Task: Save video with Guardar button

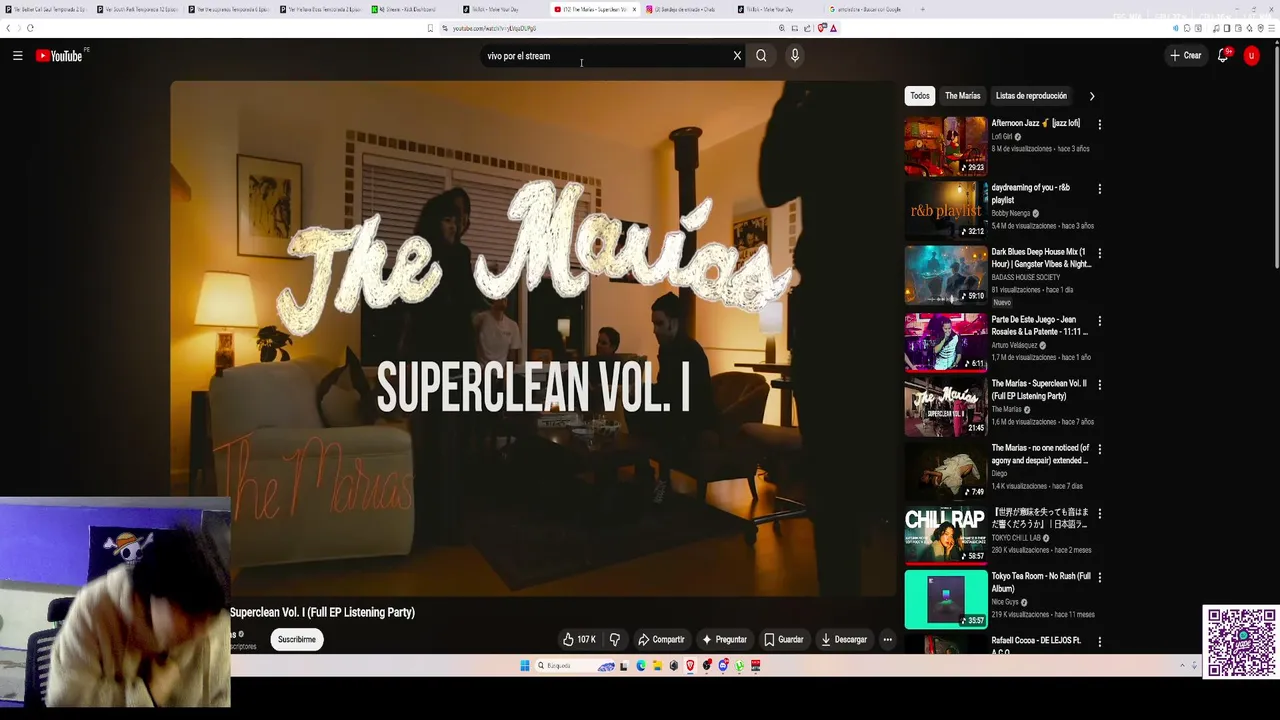Action: coord(783,640)
